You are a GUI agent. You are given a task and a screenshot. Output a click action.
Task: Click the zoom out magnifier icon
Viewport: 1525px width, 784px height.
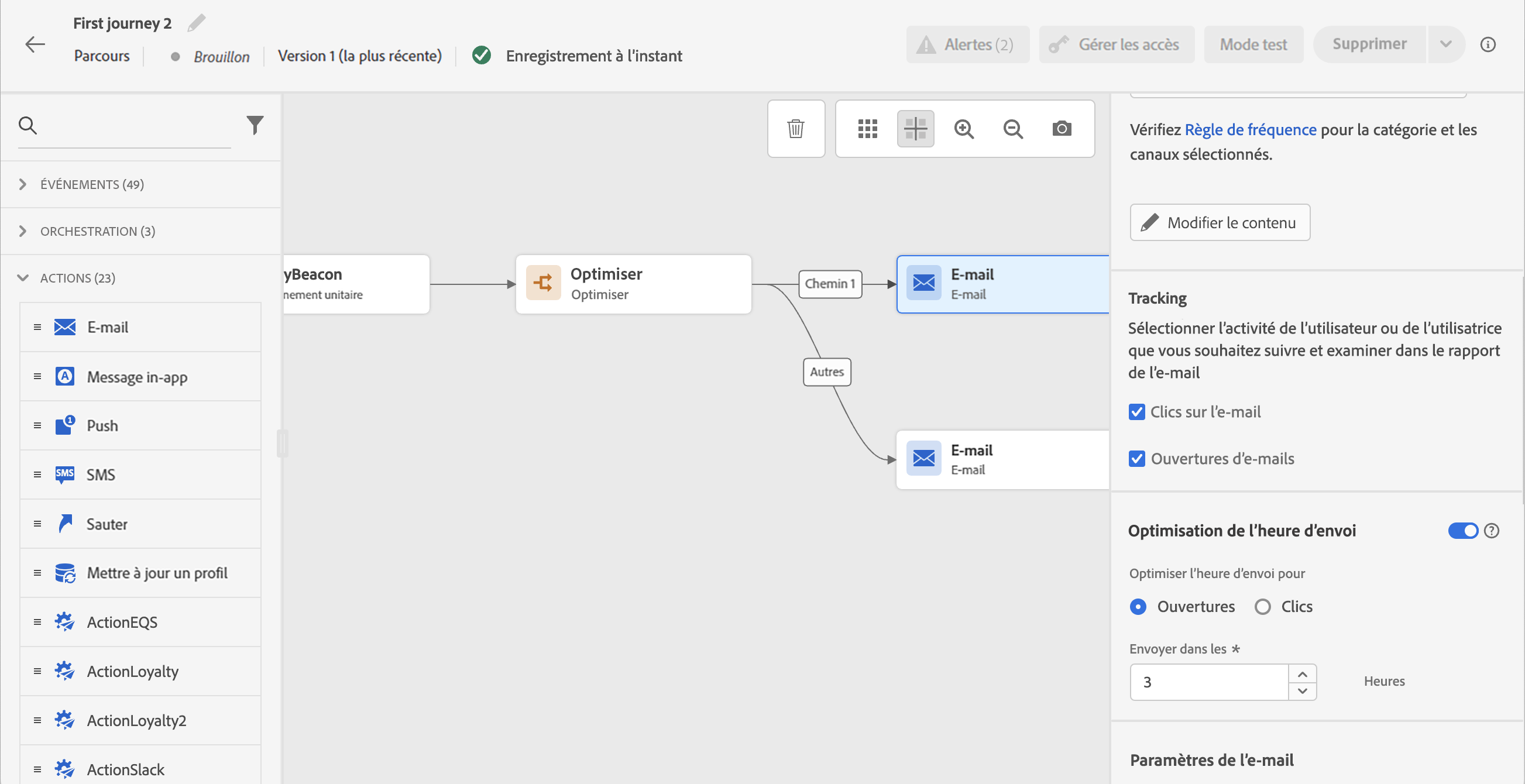click(x=1013, y=128)
